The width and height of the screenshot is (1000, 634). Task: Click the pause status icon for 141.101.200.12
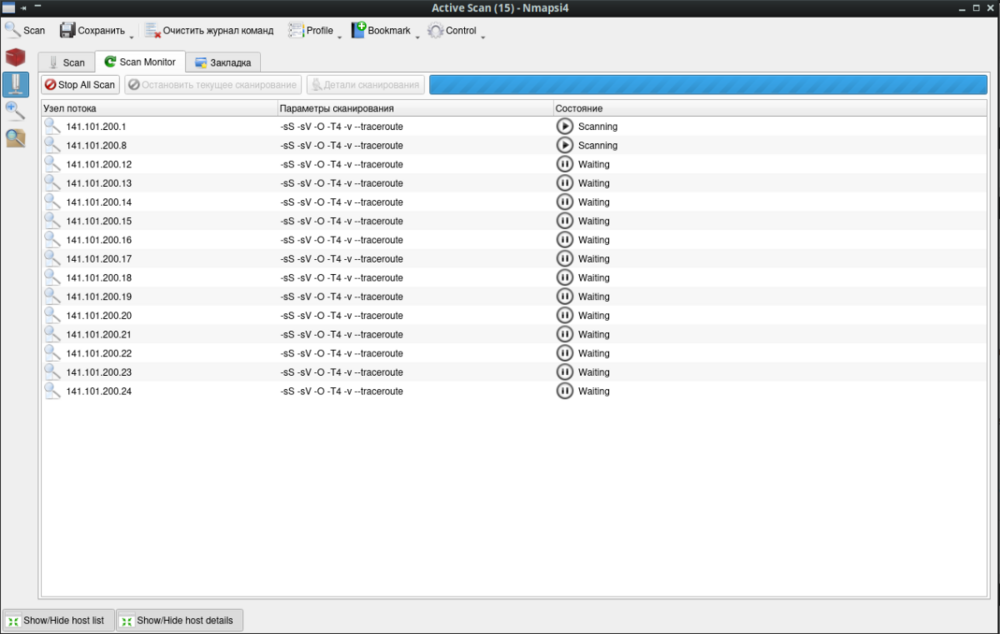coord(565,165)
